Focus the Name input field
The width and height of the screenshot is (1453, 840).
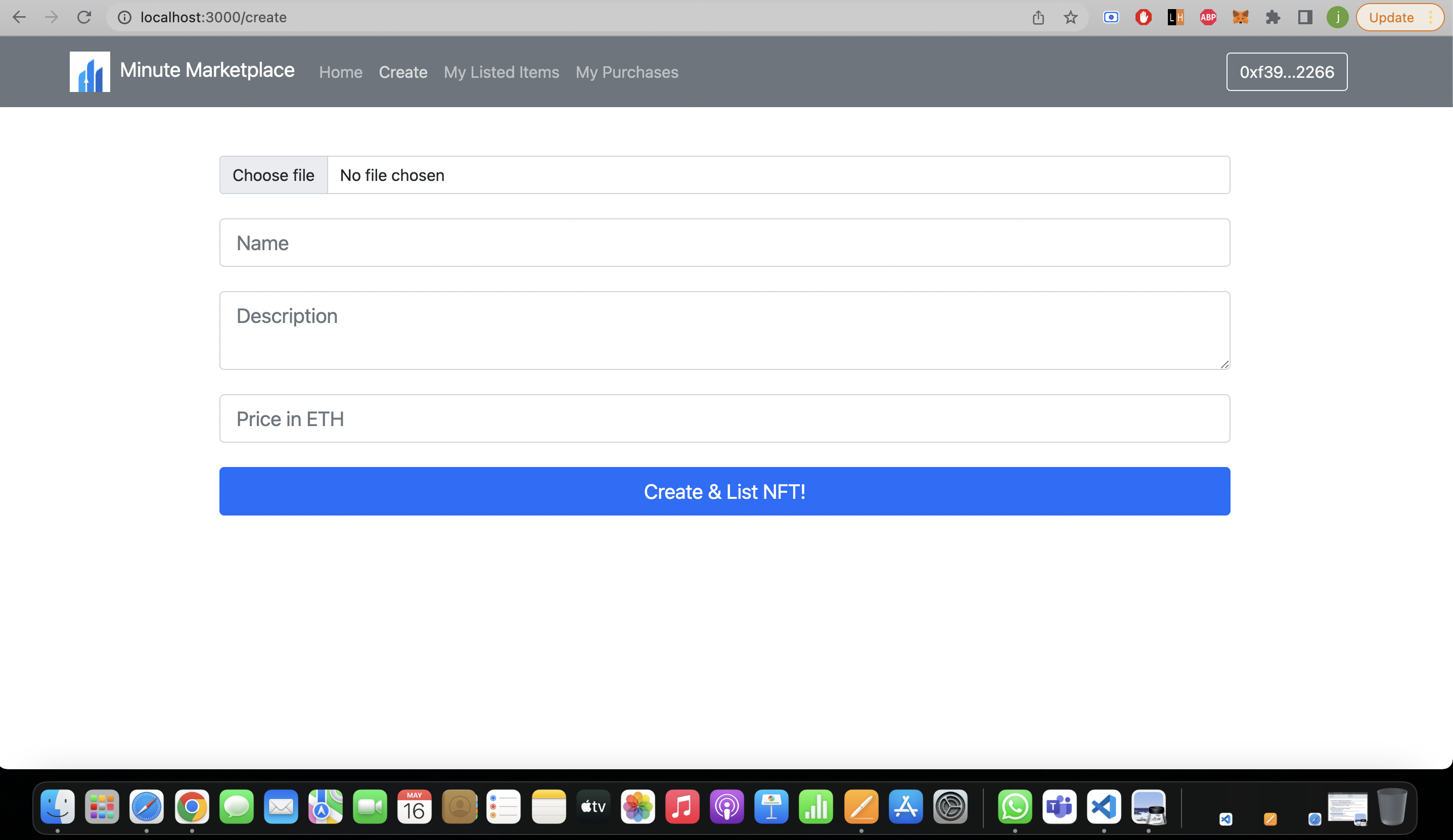pos(724,243)
